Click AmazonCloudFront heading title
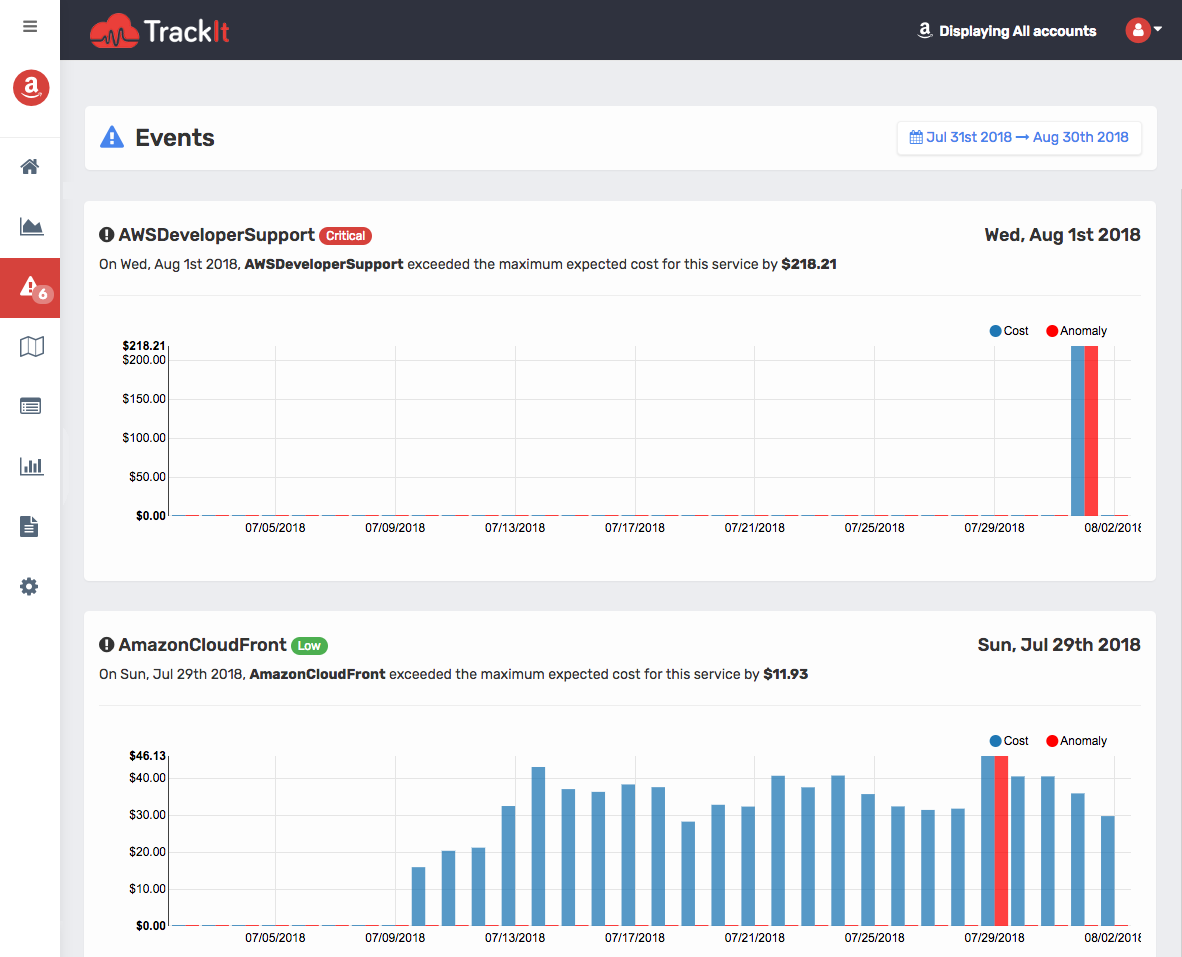1182x957 pixels. tap(203, 645)
